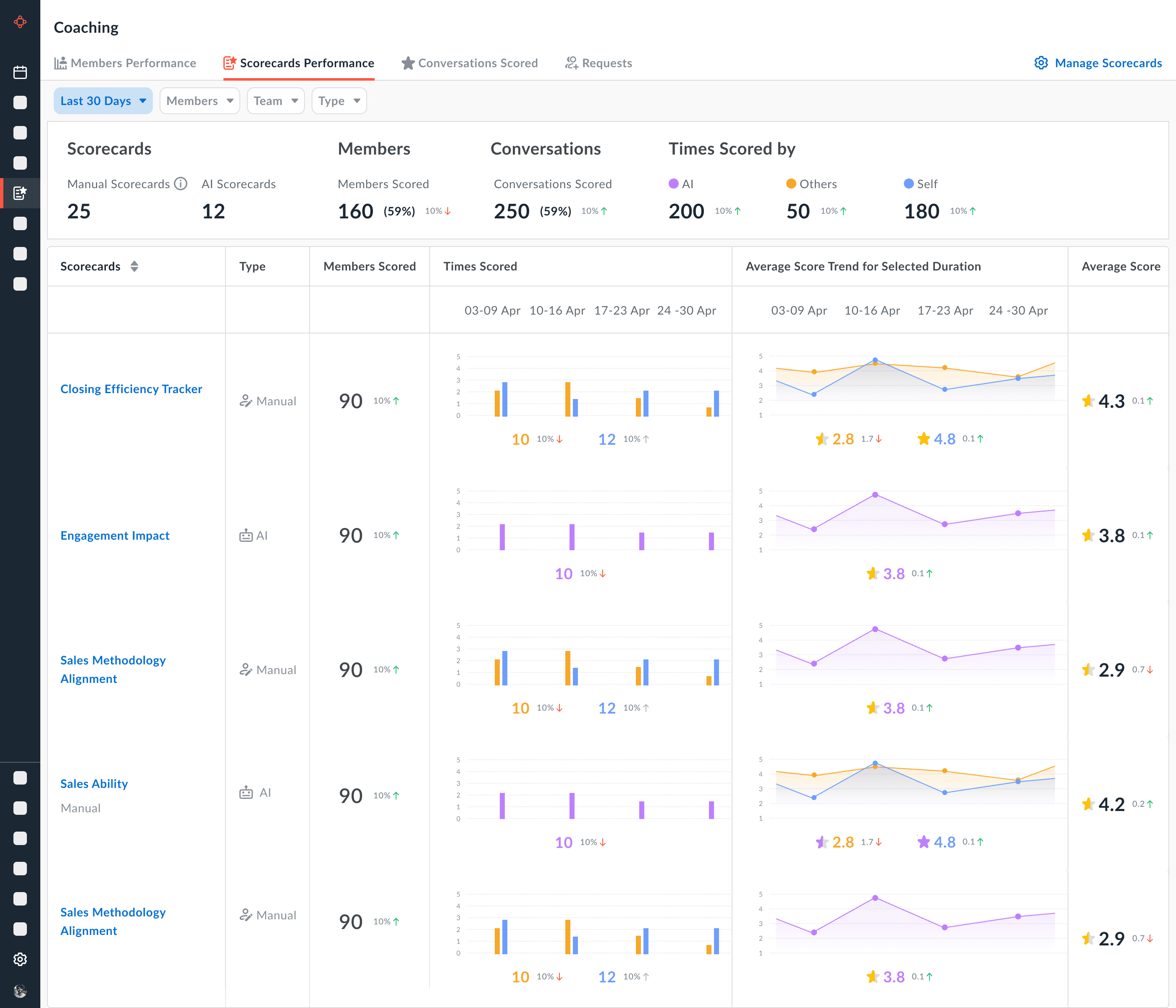Click the Sales Ability scorecard link

(94, 783)
